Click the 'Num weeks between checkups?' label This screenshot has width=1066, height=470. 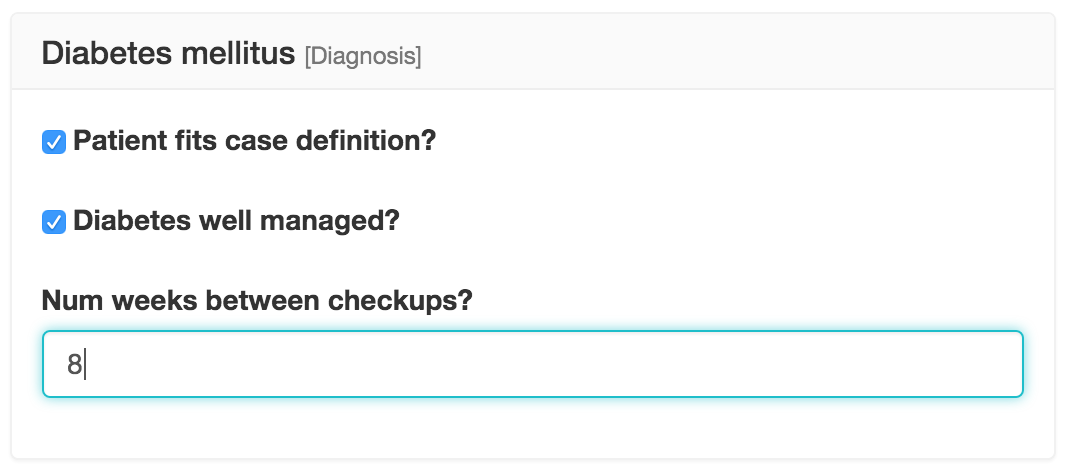[x=257, y=301]
